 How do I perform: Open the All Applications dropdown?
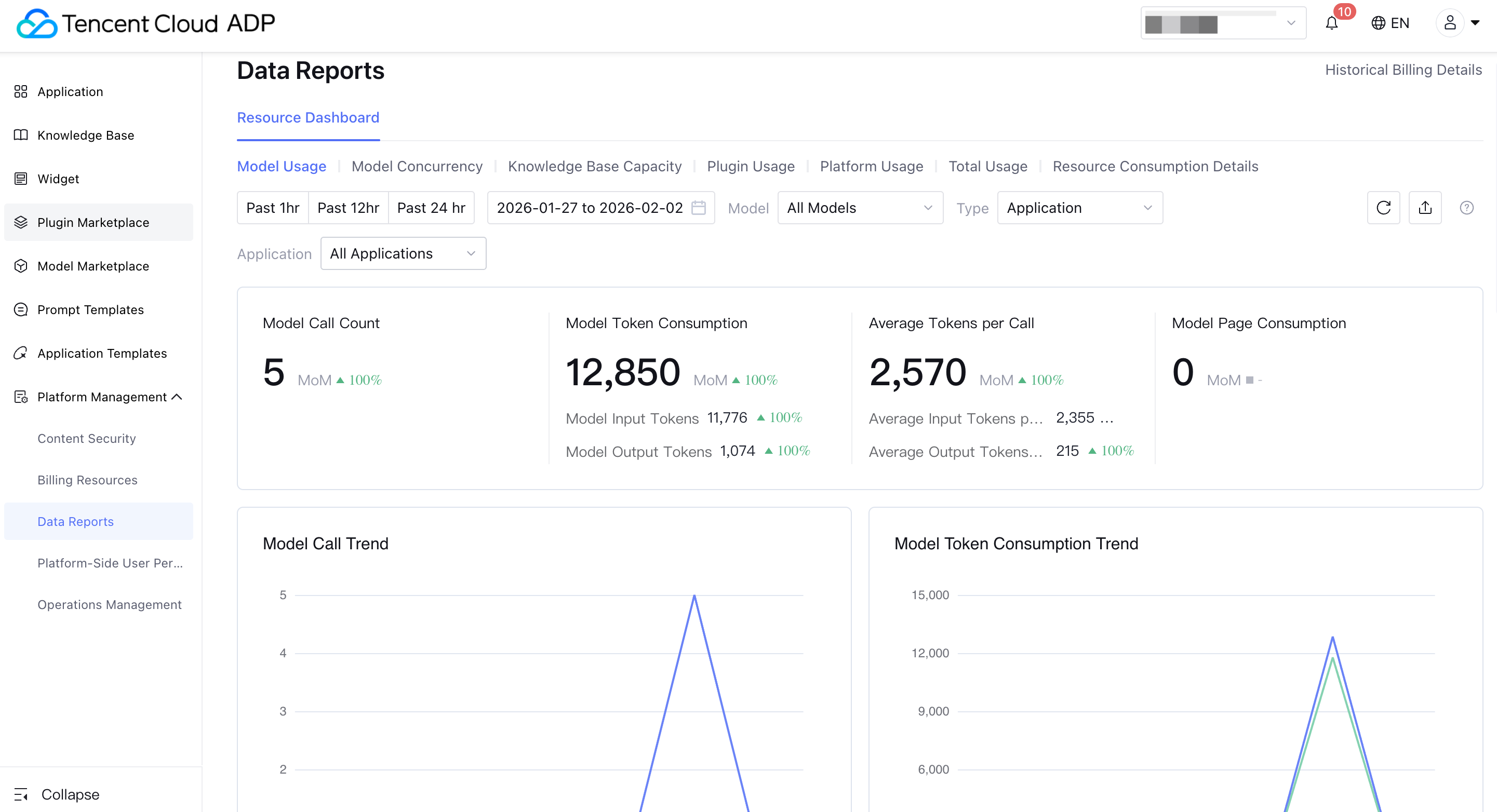(403, 254)
